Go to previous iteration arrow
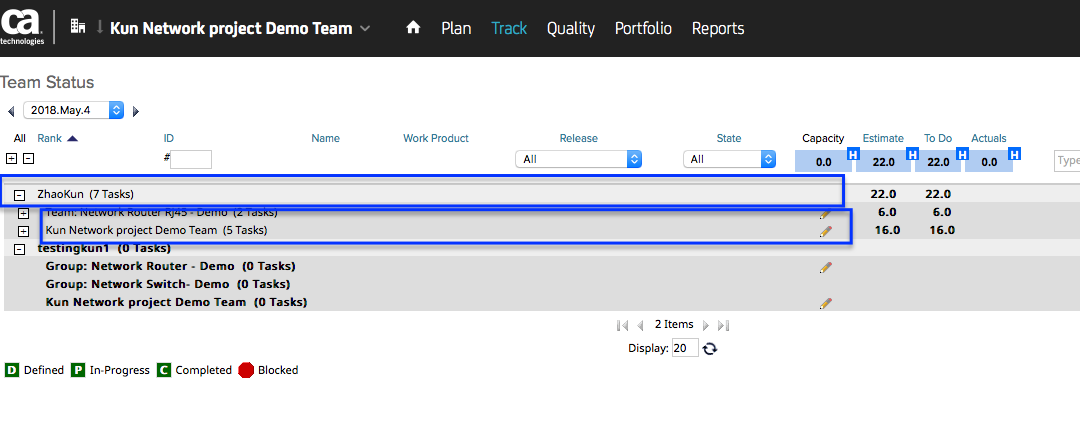This screenshot has height=423, width=1080. 11,111
